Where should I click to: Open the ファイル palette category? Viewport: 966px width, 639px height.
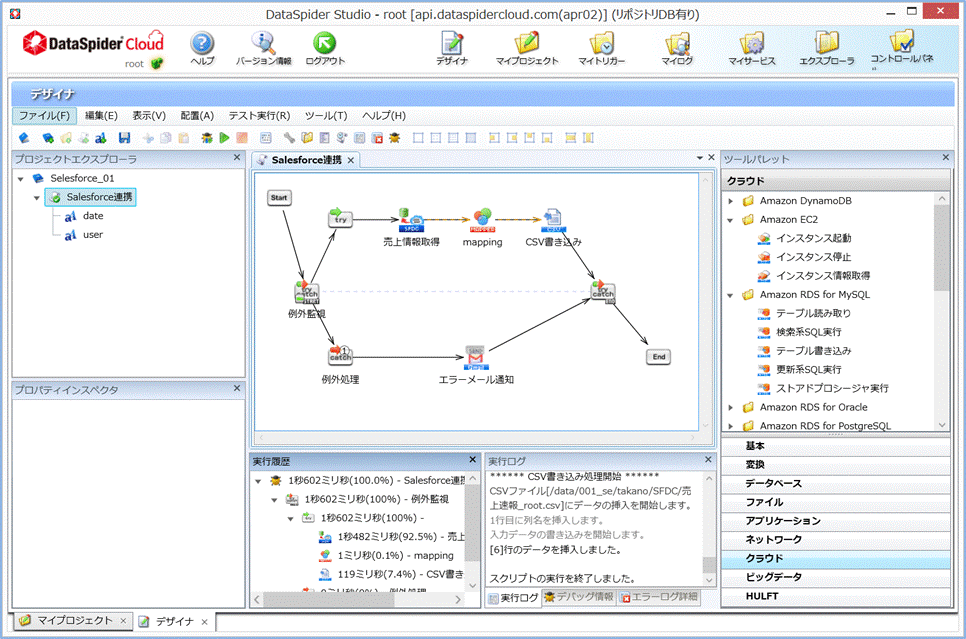coord(835,502)
